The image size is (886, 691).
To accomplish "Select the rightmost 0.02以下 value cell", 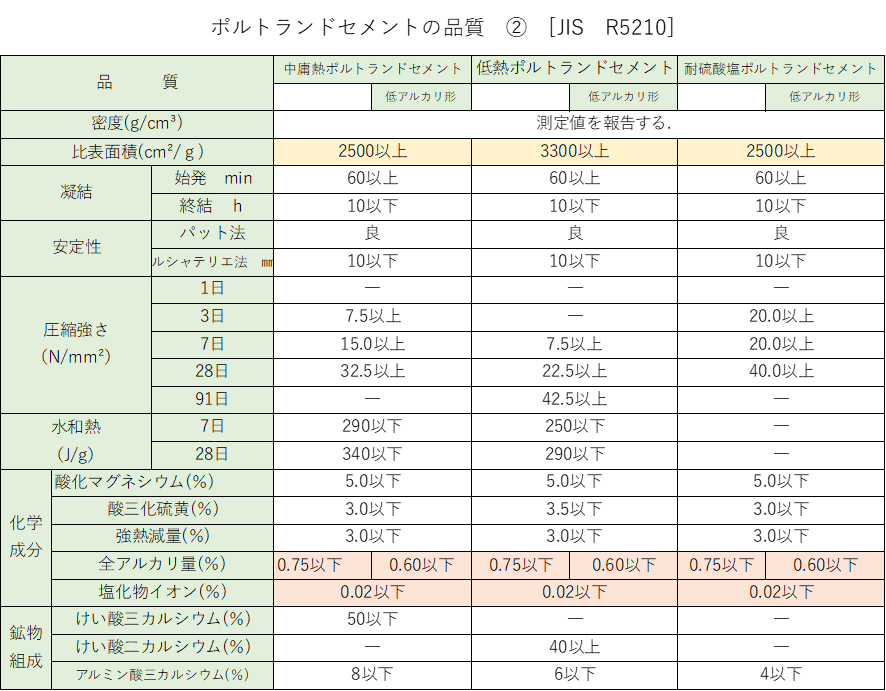I will pyautogui.click(x=781, y=591).
